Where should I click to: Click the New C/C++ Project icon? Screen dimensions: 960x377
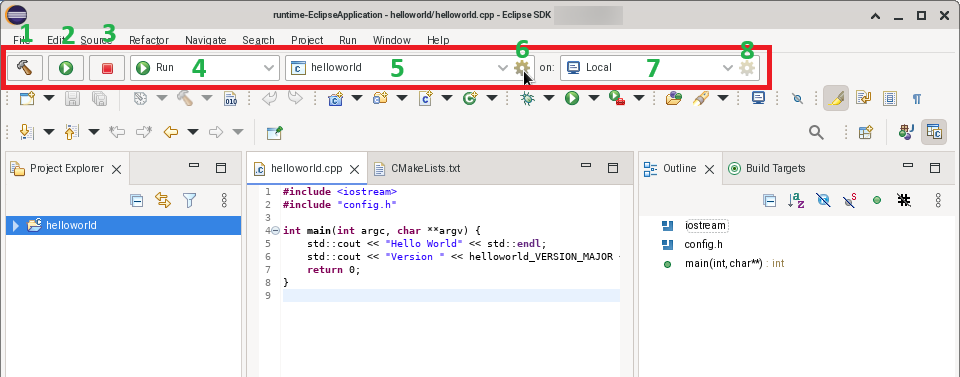point(335,98)
